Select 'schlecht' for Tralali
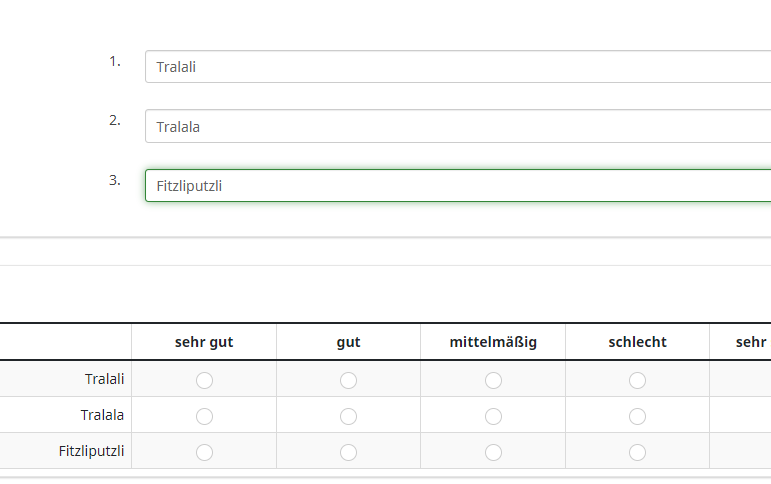This screenshot has width=771, height=484. point(637,380)
